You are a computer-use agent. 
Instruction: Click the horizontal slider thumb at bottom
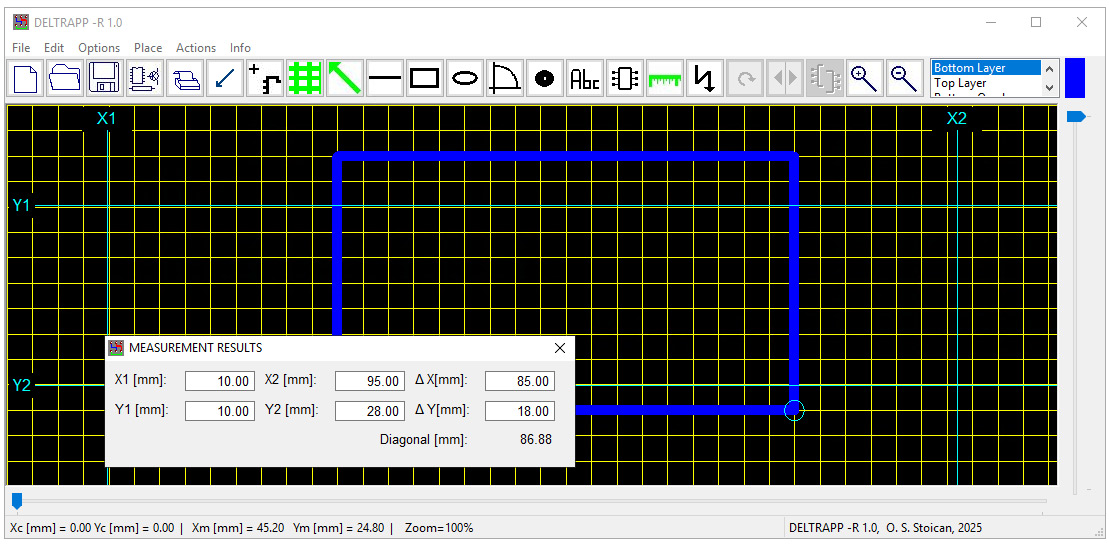(17, 501)
